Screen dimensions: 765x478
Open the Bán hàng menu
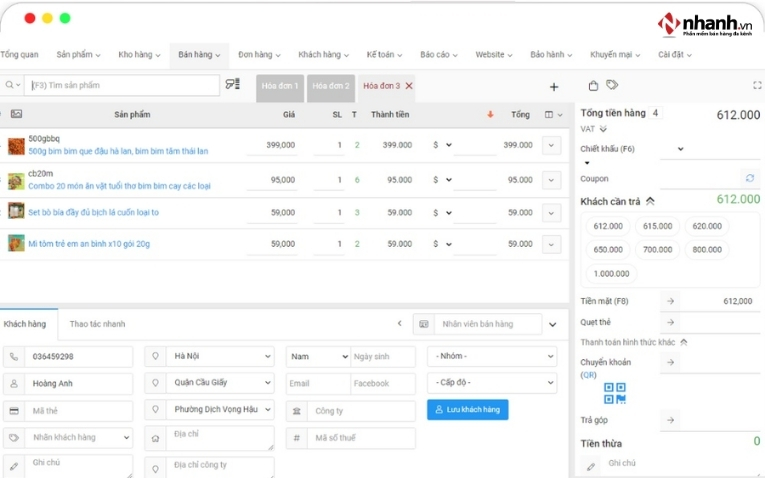pos(199,55)
